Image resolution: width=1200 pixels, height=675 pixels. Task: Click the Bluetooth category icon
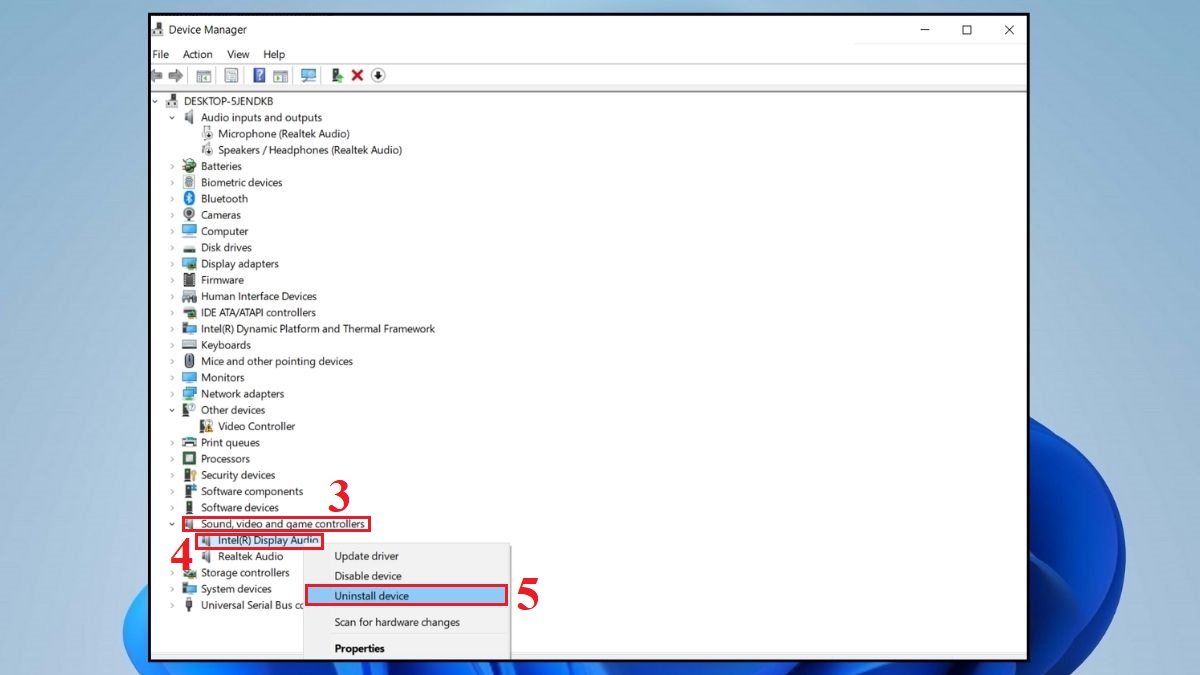[189, 199]
